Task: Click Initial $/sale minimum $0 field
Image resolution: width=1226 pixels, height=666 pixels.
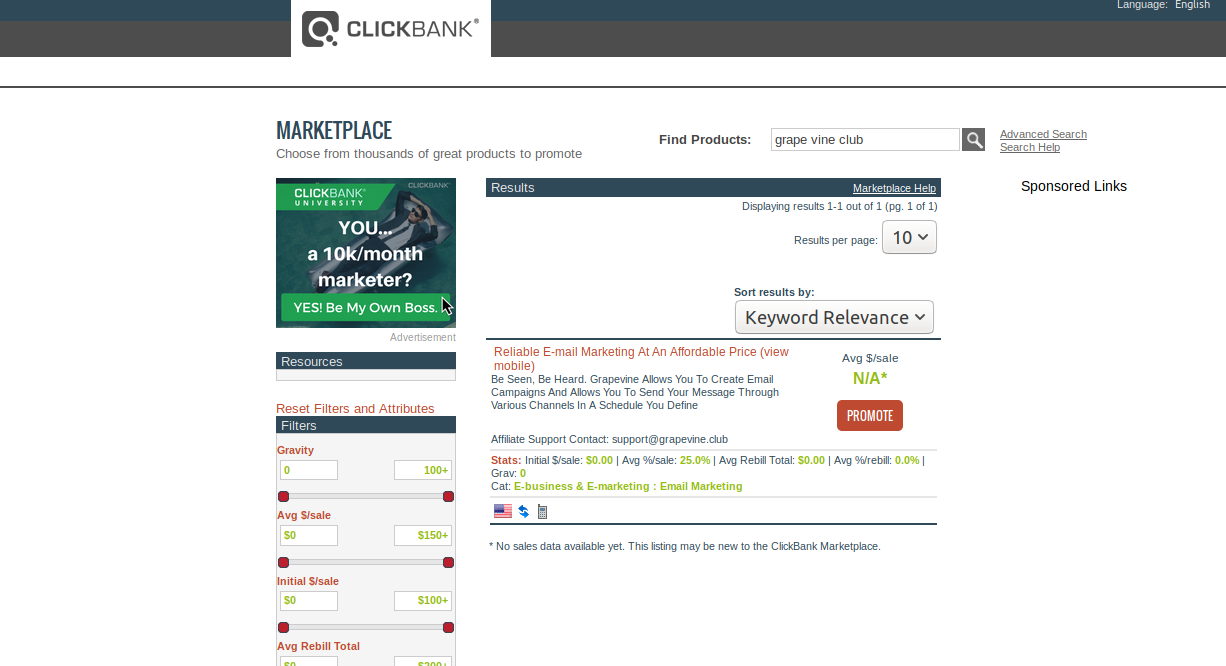Action: pos(308,601)
